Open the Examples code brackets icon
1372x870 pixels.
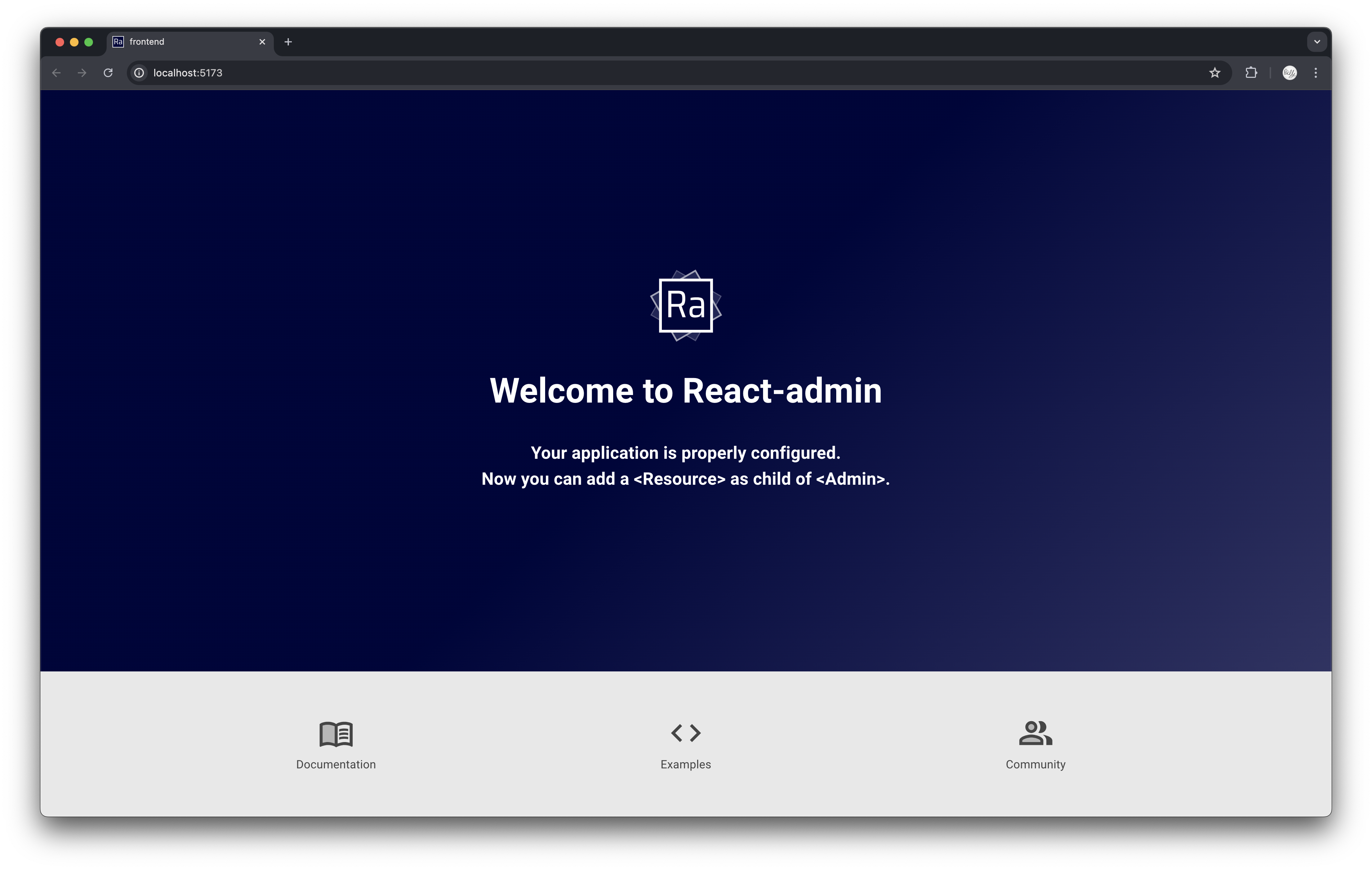click(x=685, y=733)
